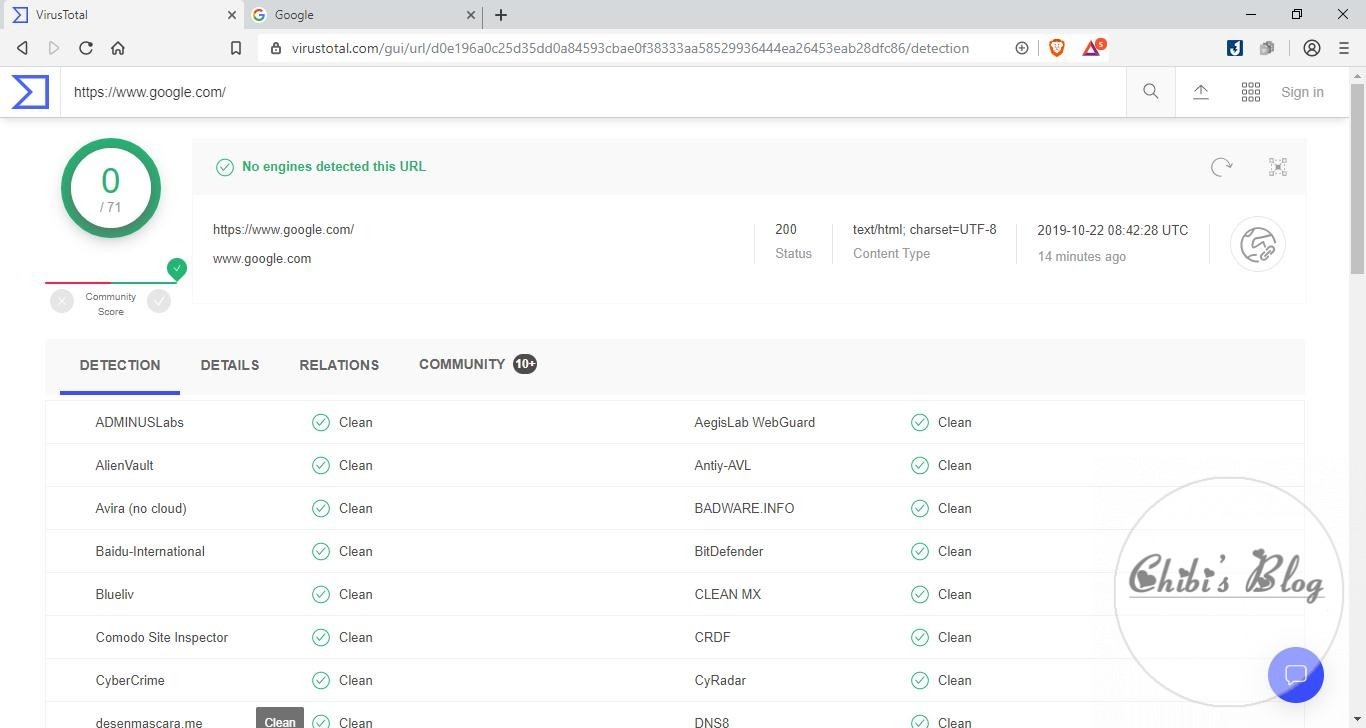The height and width of the screenshot is (728, 1366).
Task: Open the graph relations icon
Action: click(x=1278, y=167)
